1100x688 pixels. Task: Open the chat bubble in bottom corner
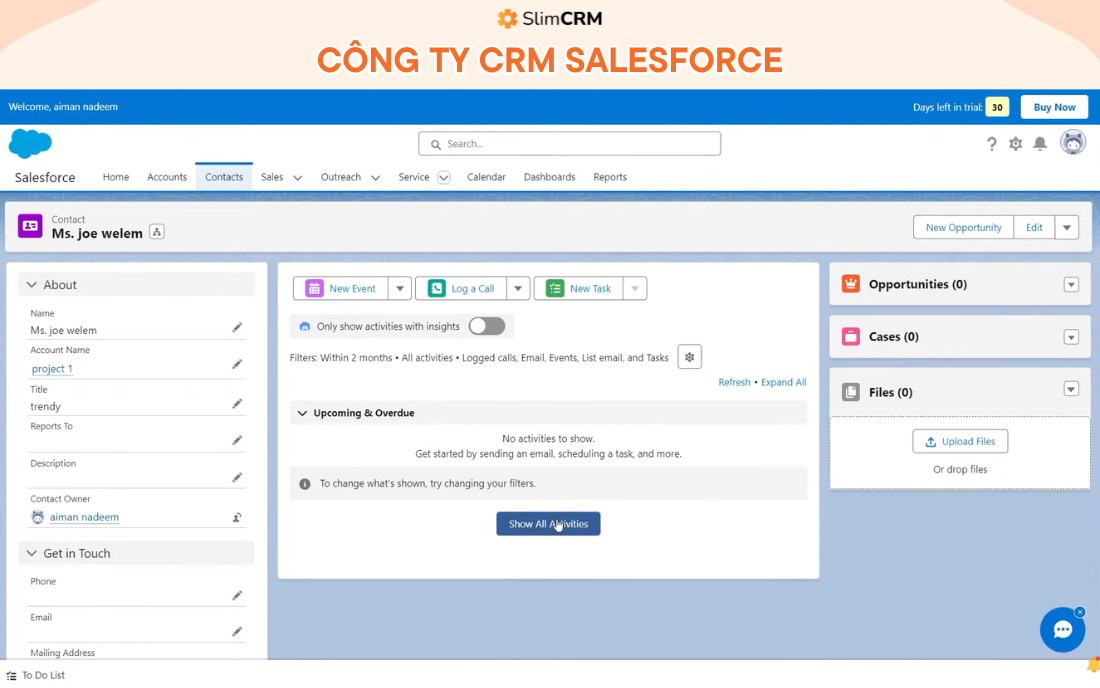(1062, 629)
